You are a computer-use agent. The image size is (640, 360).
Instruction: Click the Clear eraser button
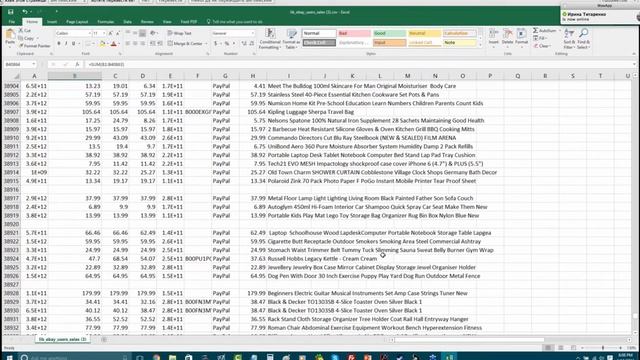542,46
